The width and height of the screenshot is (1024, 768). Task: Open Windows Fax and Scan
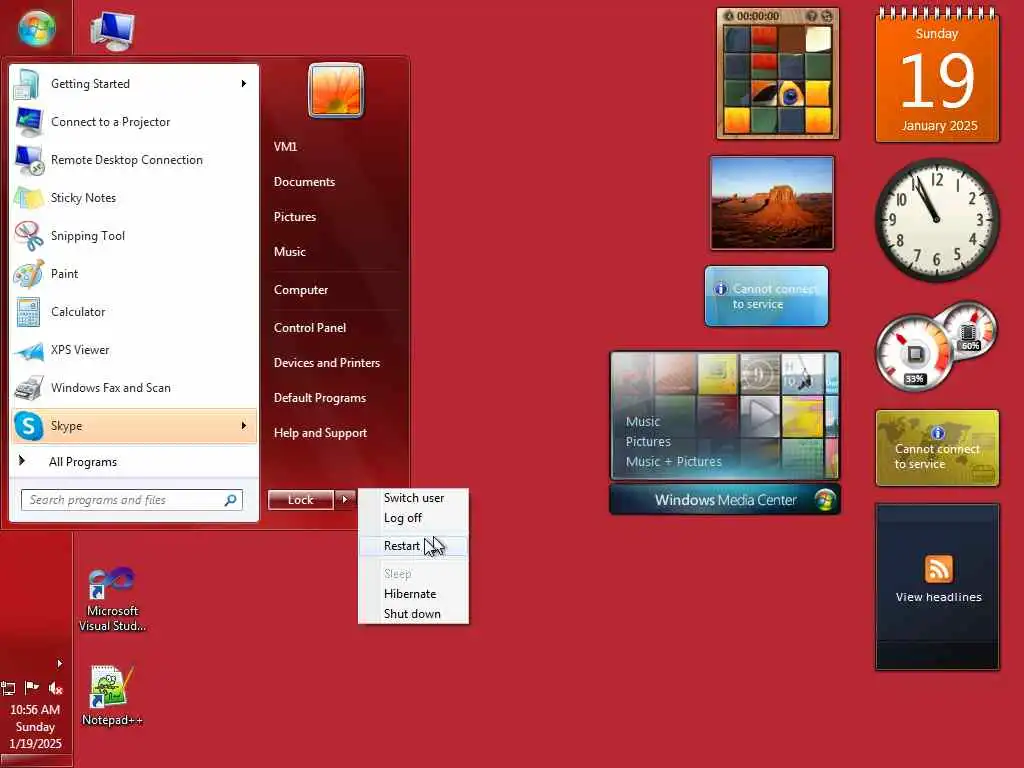134,387
